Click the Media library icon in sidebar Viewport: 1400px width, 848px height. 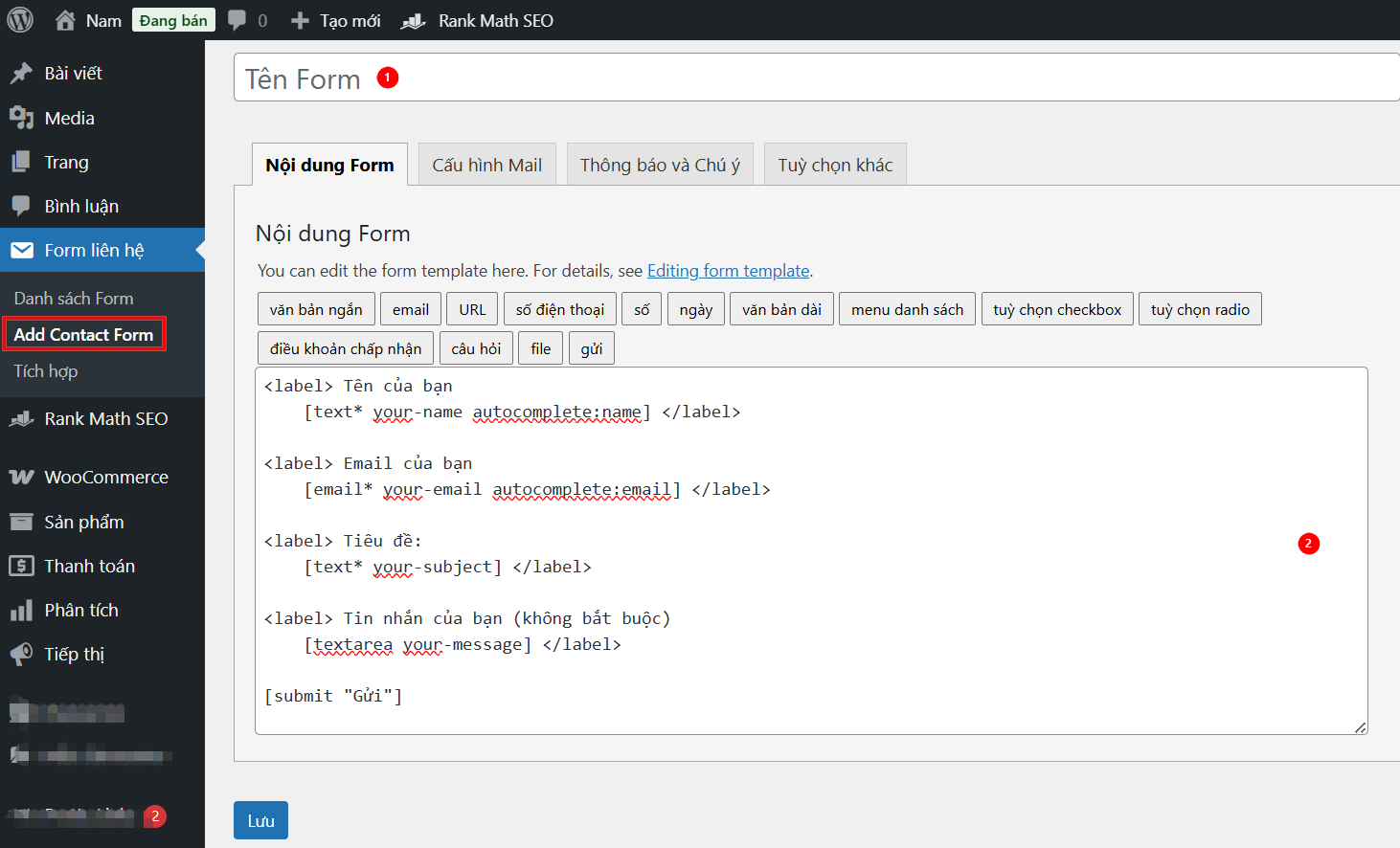pyautogui.click(x=21, y=118)
